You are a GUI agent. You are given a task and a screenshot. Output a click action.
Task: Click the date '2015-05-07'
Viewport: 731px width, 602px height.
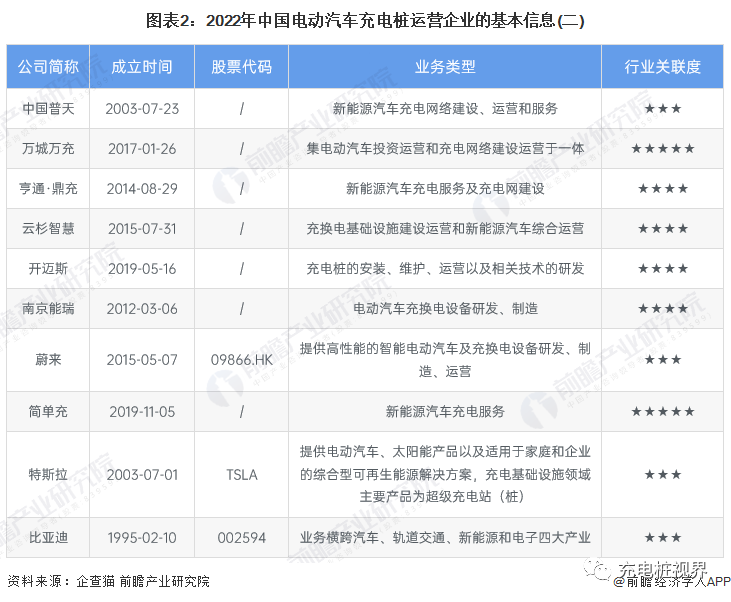point(142,360)
